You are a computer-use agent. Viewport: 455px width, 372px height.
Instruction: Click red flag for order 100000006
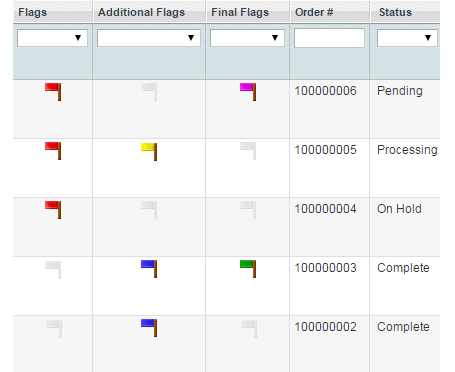pos(53,92)
